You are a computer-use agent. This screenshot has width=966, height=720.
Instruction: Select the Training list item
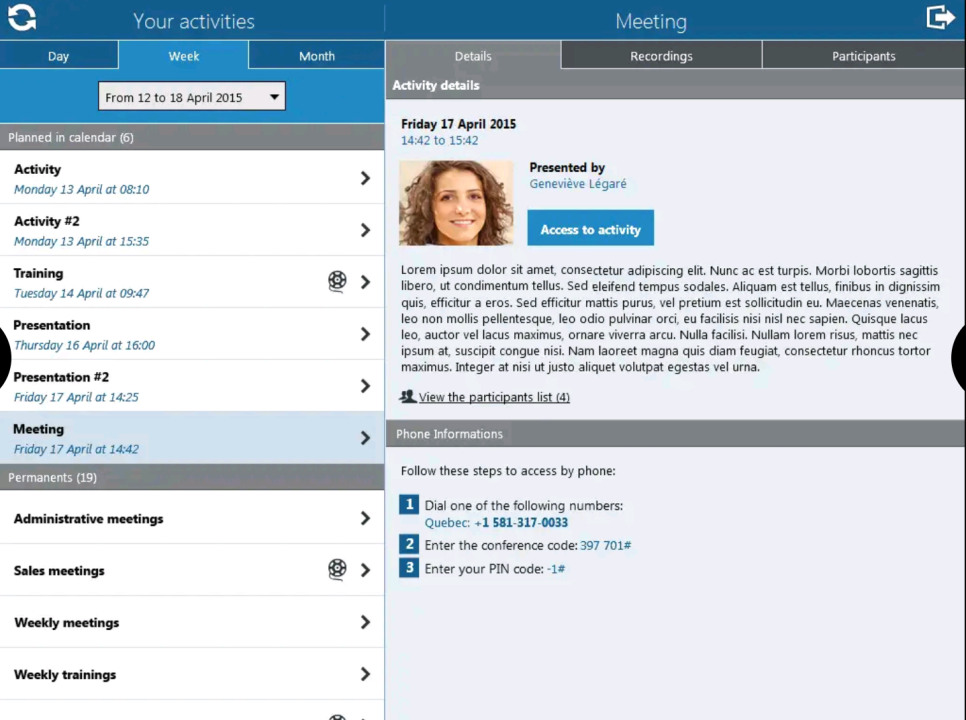coord(192,282)
